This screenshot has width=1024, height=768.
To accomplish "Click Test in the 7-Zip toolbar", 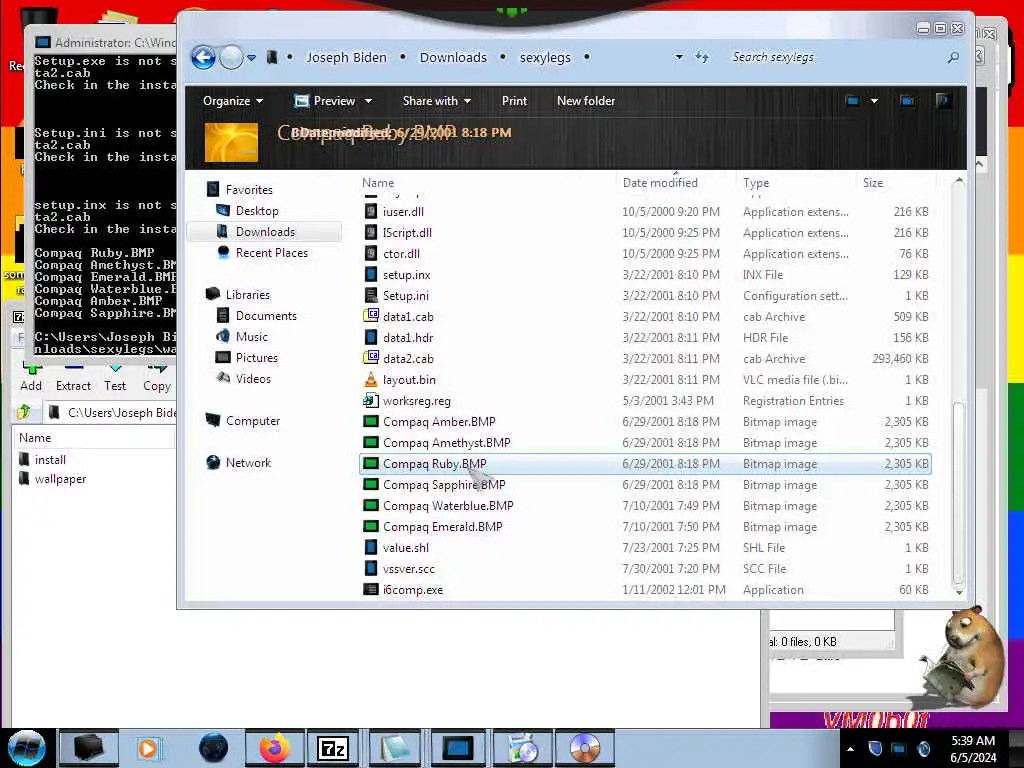I will (115, 377).
